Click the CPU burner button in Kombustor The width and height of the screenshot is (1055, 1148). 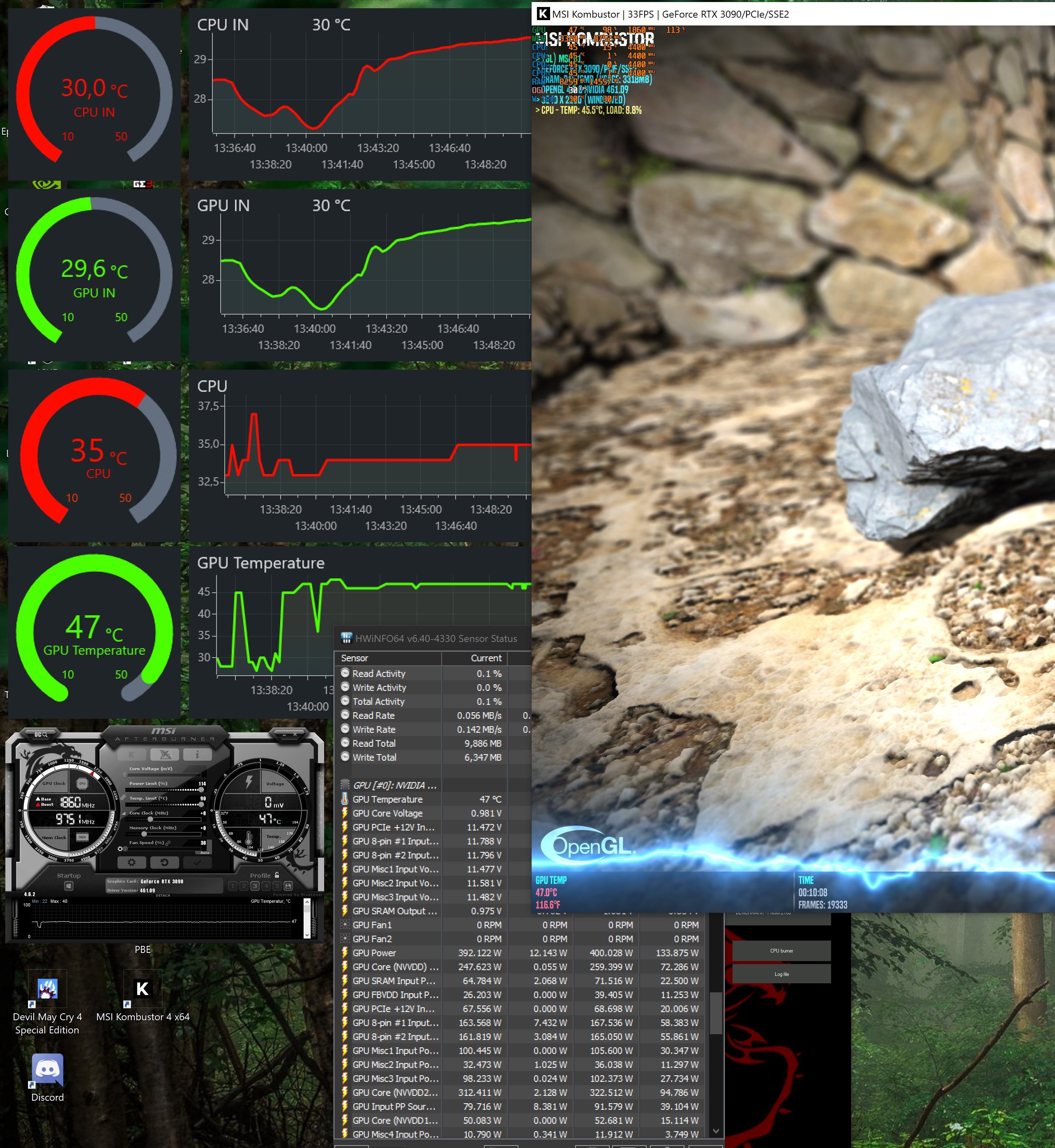click(x=781, y=950)
